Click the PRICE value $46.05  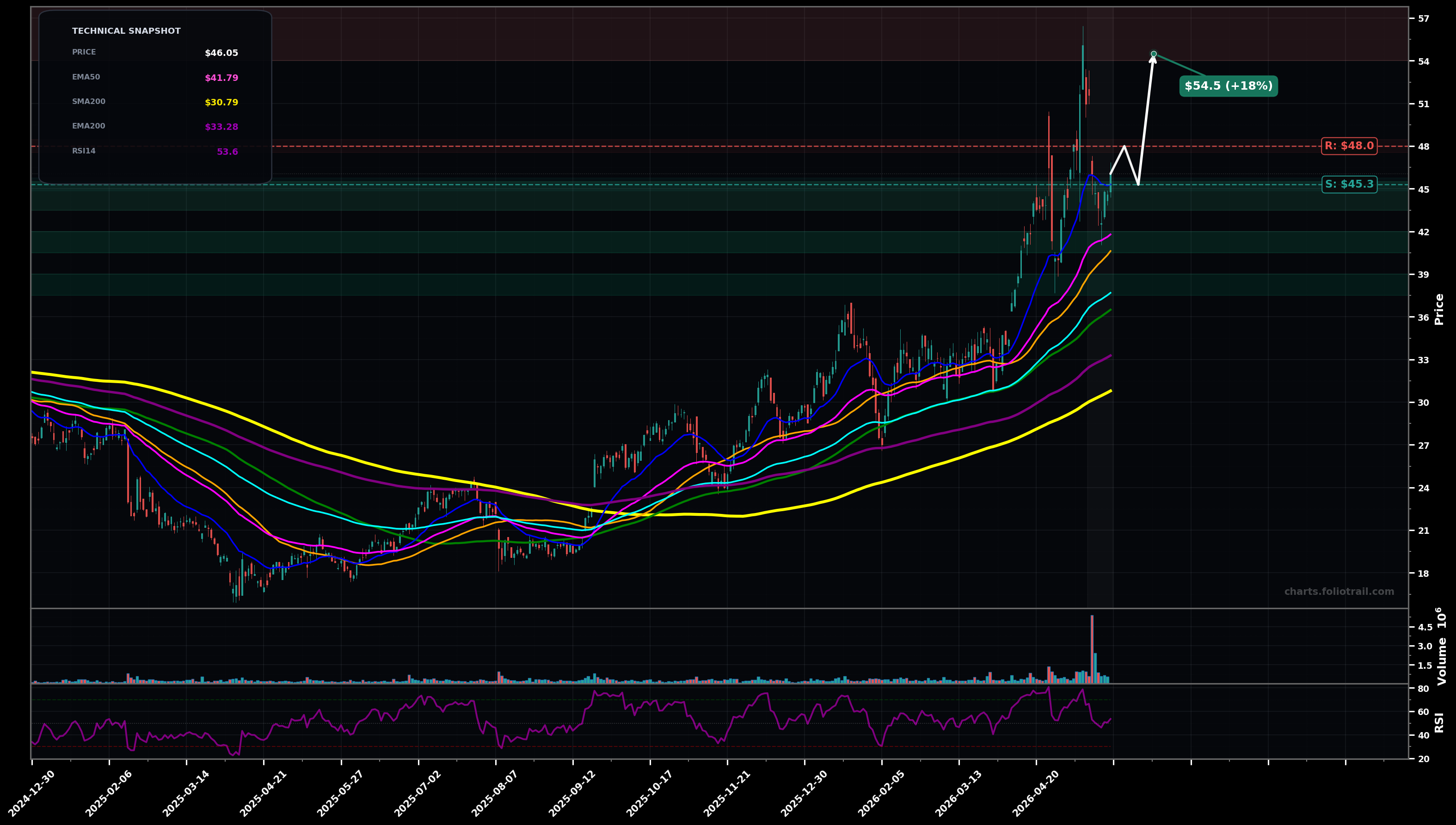coord(221,53)
